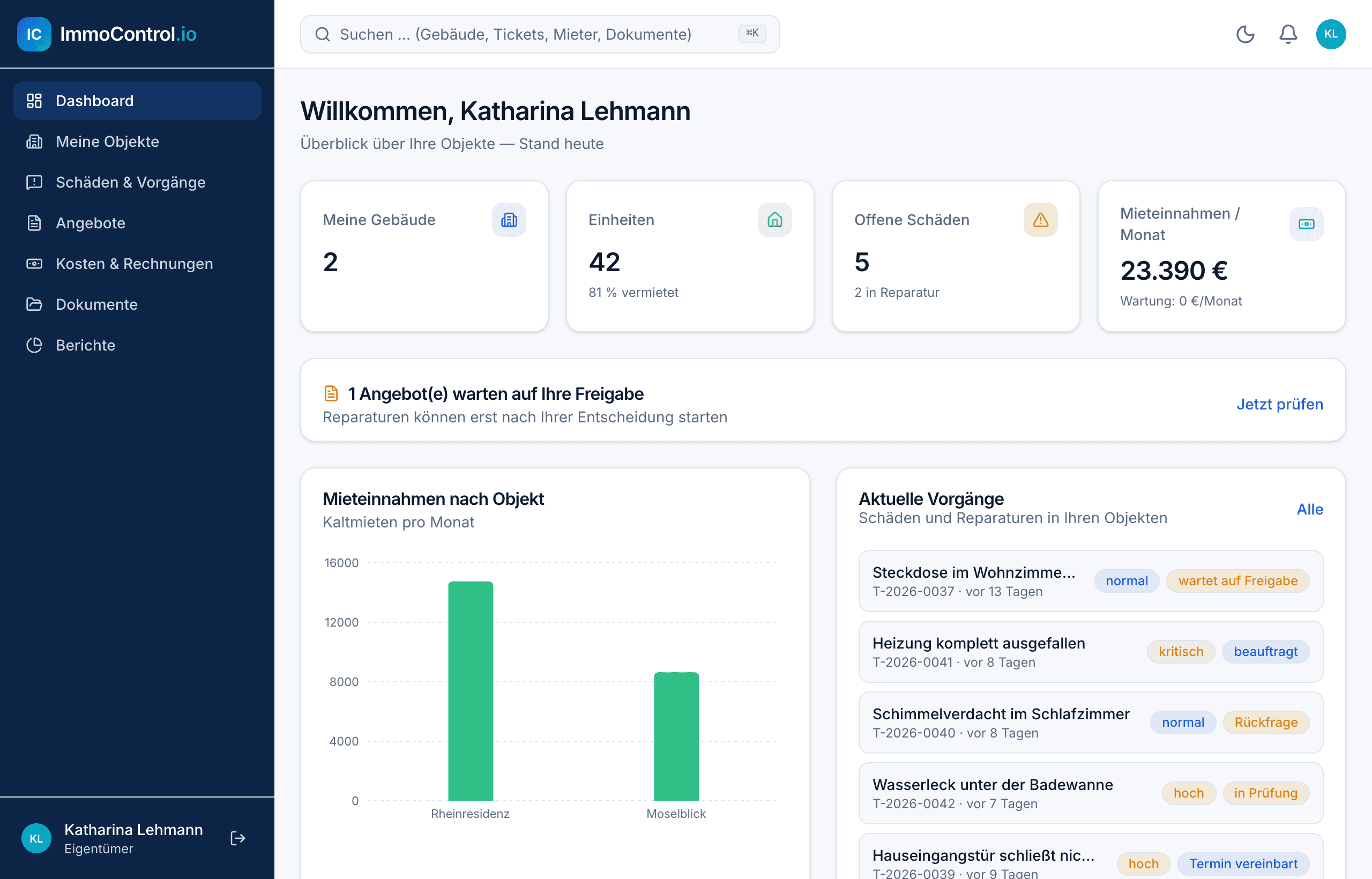Click the Dashboard grid icon in sidebar
Screen dimensions: 1372x879
(34, 101)
